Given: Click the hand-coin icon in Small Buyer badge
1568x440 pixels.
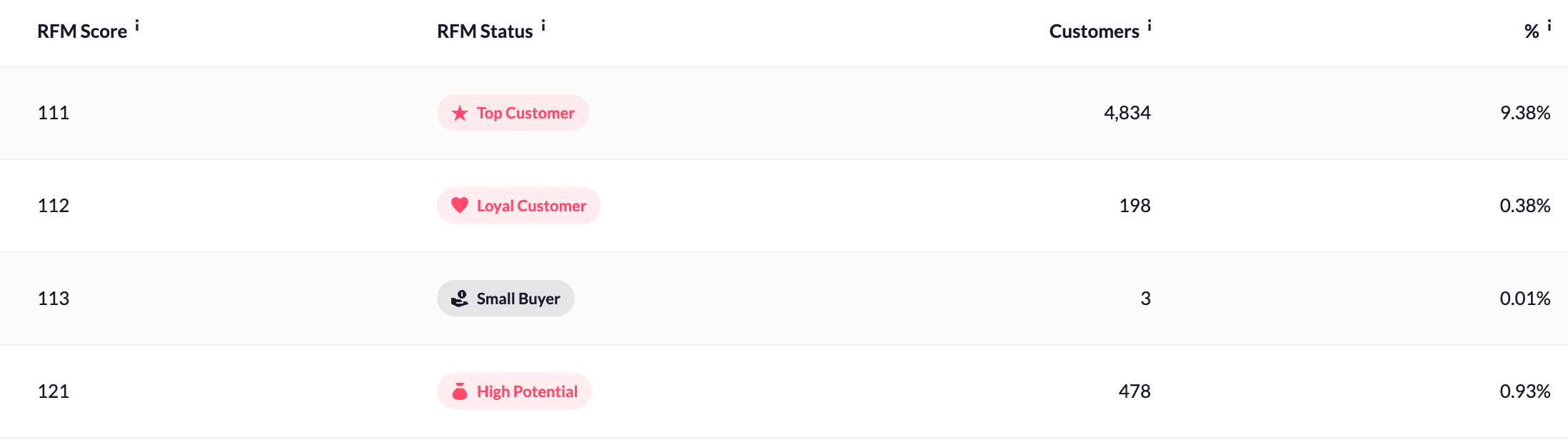Looking at the screenshot, I should tap(460, 299).
